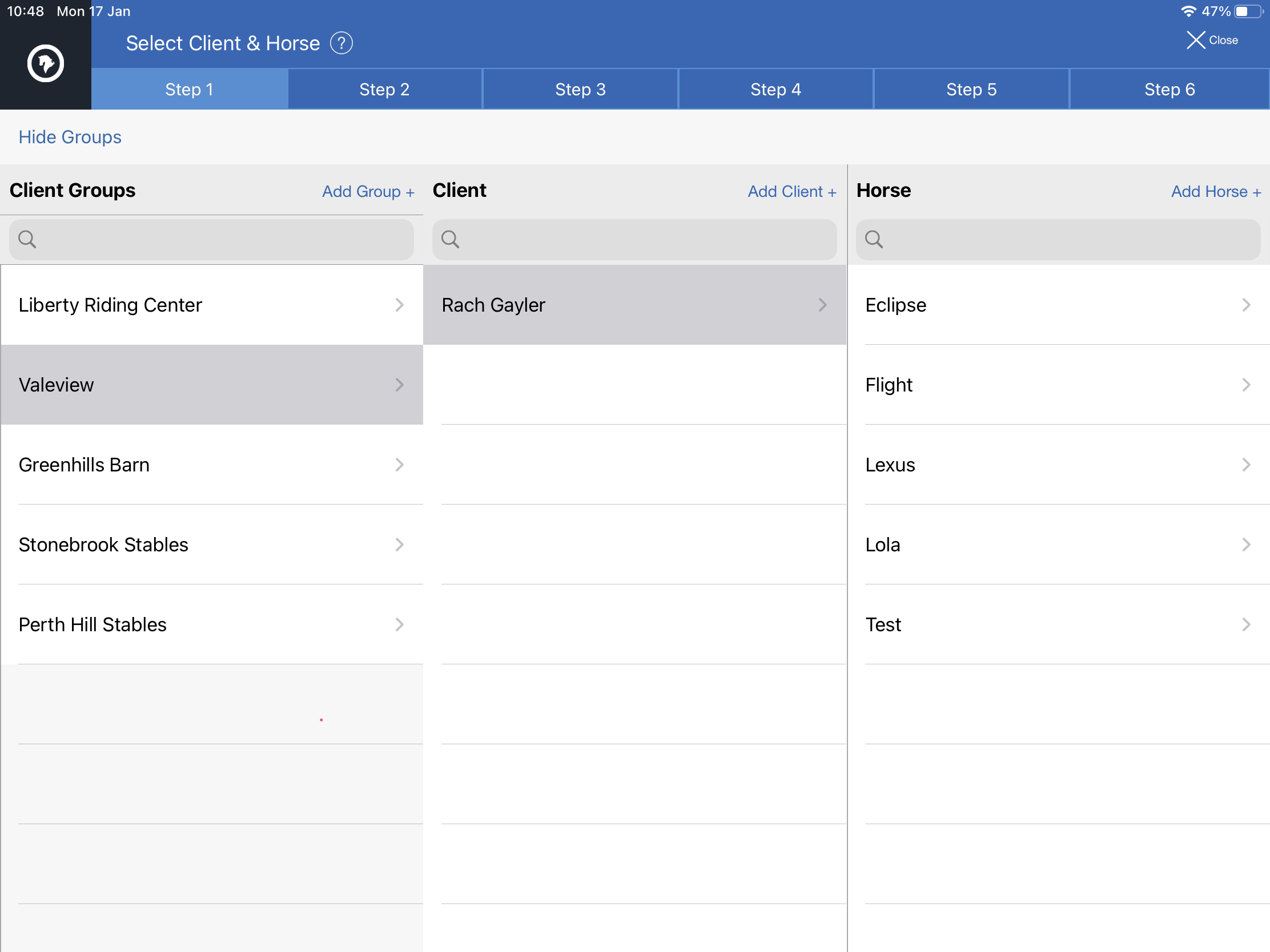Screen dimensions: 1270x952
Task: Click Add Group +
Action: tap(368, 192)
